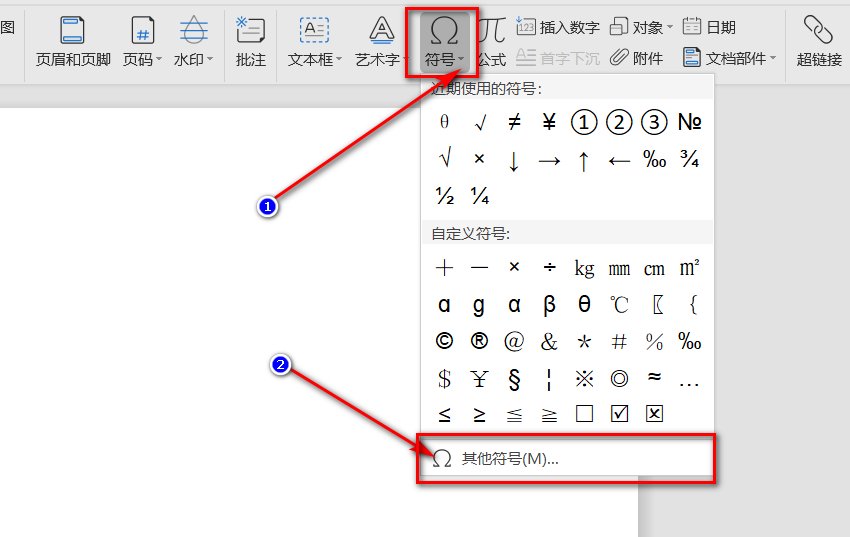Insert the cm unit symbol
This screenshot has height=537, width=850.
(654, 269)
